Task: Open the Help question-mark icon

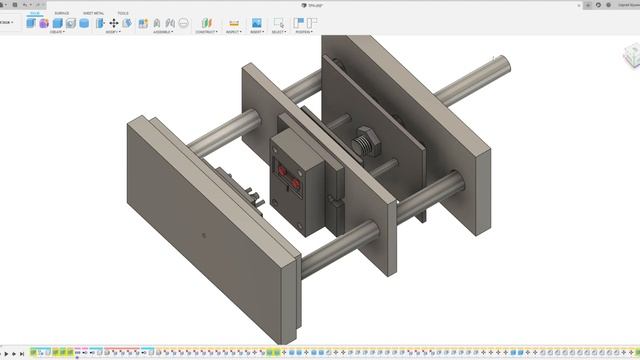Action: coord(608,5)
